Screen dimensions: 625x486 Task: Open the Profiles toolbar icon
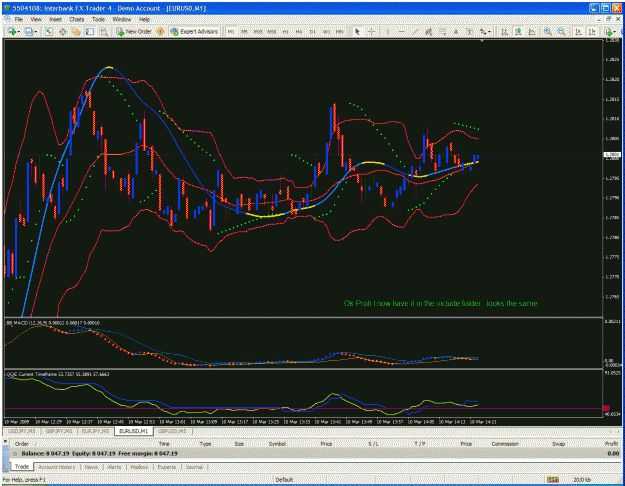click(28, 31)
